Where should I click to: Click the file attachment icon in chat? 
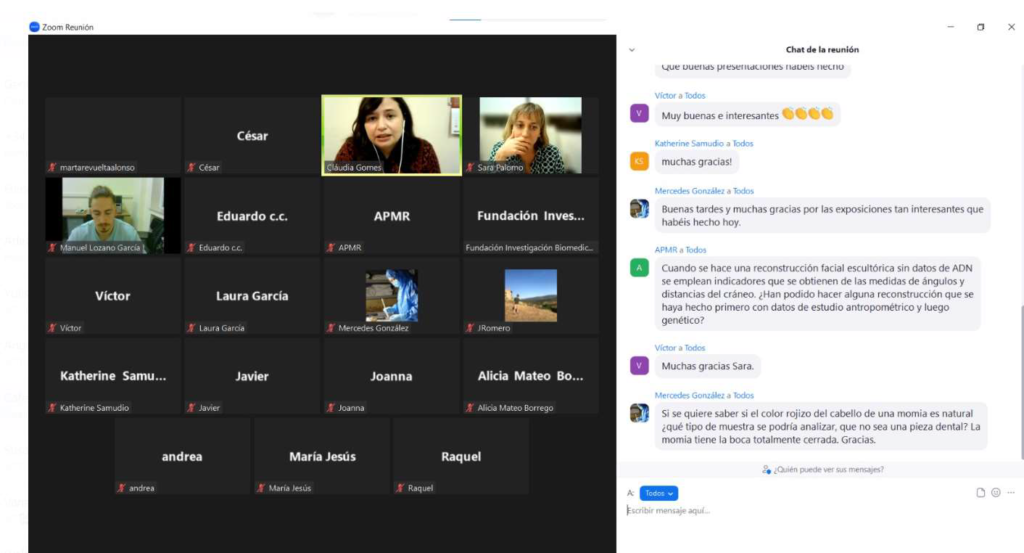click(981, 493)
